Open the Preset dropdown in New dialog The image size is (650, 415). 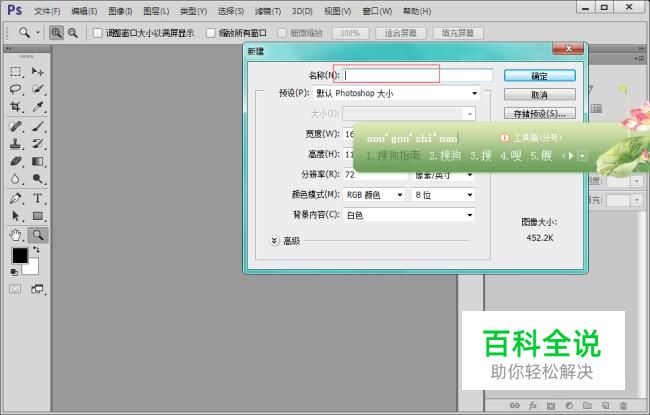(x=396, y=93)
